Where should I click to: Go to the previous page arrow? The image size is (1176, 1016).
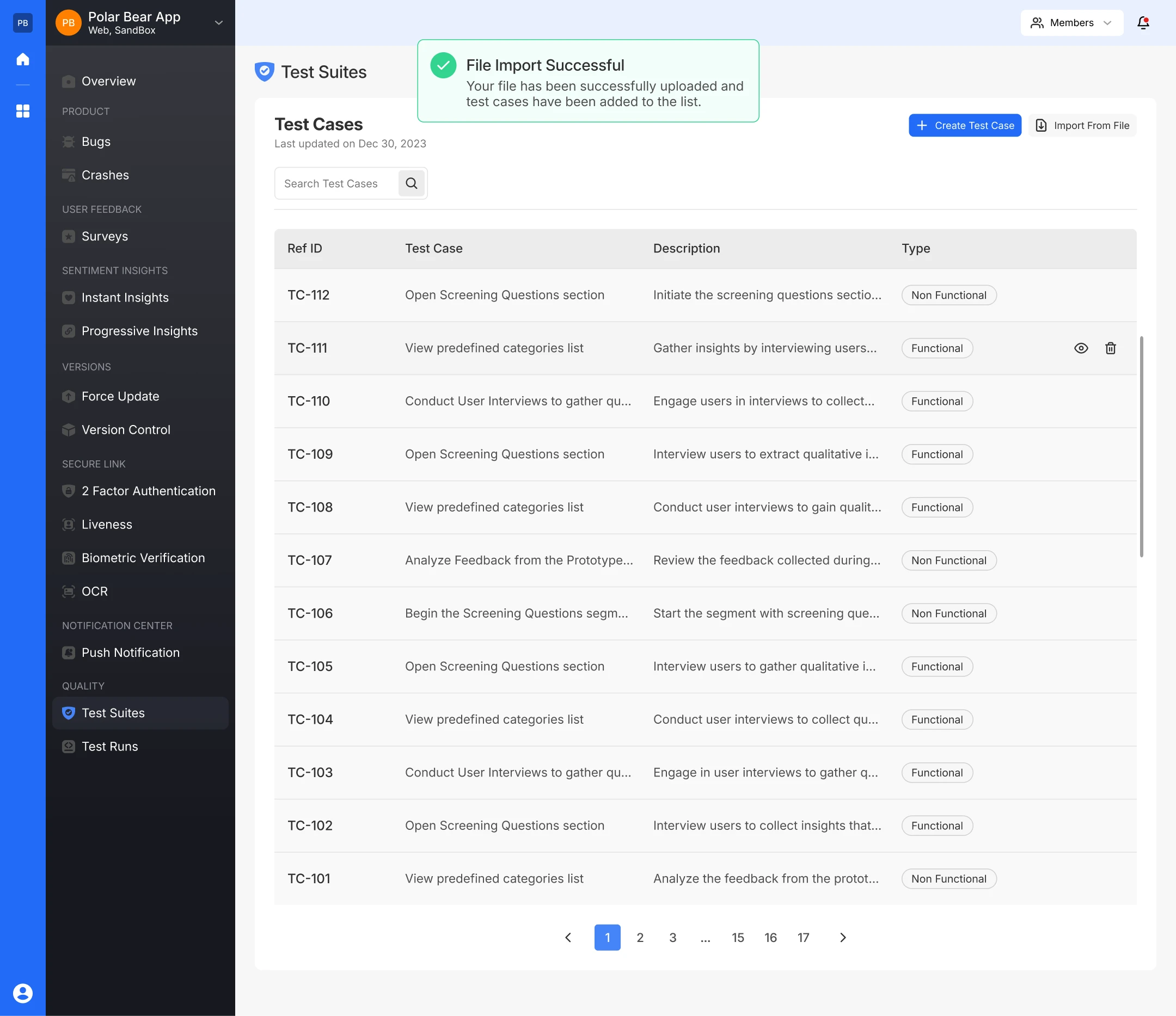point(568,938)
